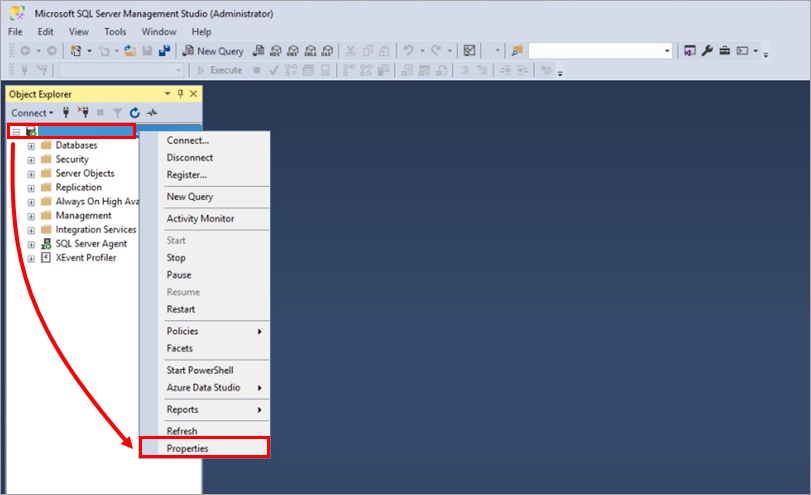Select the SQL Server Agent item
The height and width of the screenshot is (495, 811).
coord(92,244)
